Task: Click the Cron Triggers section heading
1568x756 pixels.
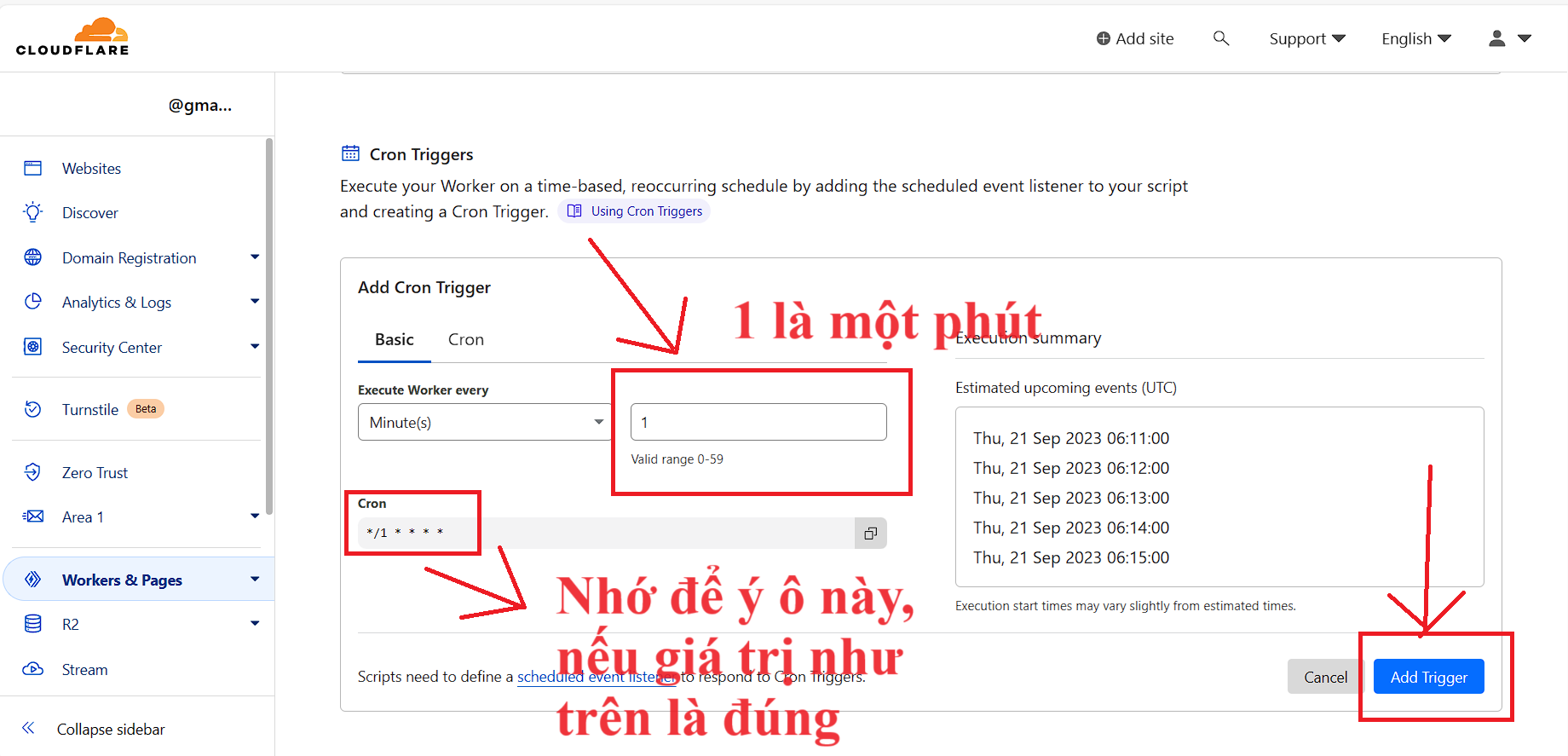Action: (421, 154)
